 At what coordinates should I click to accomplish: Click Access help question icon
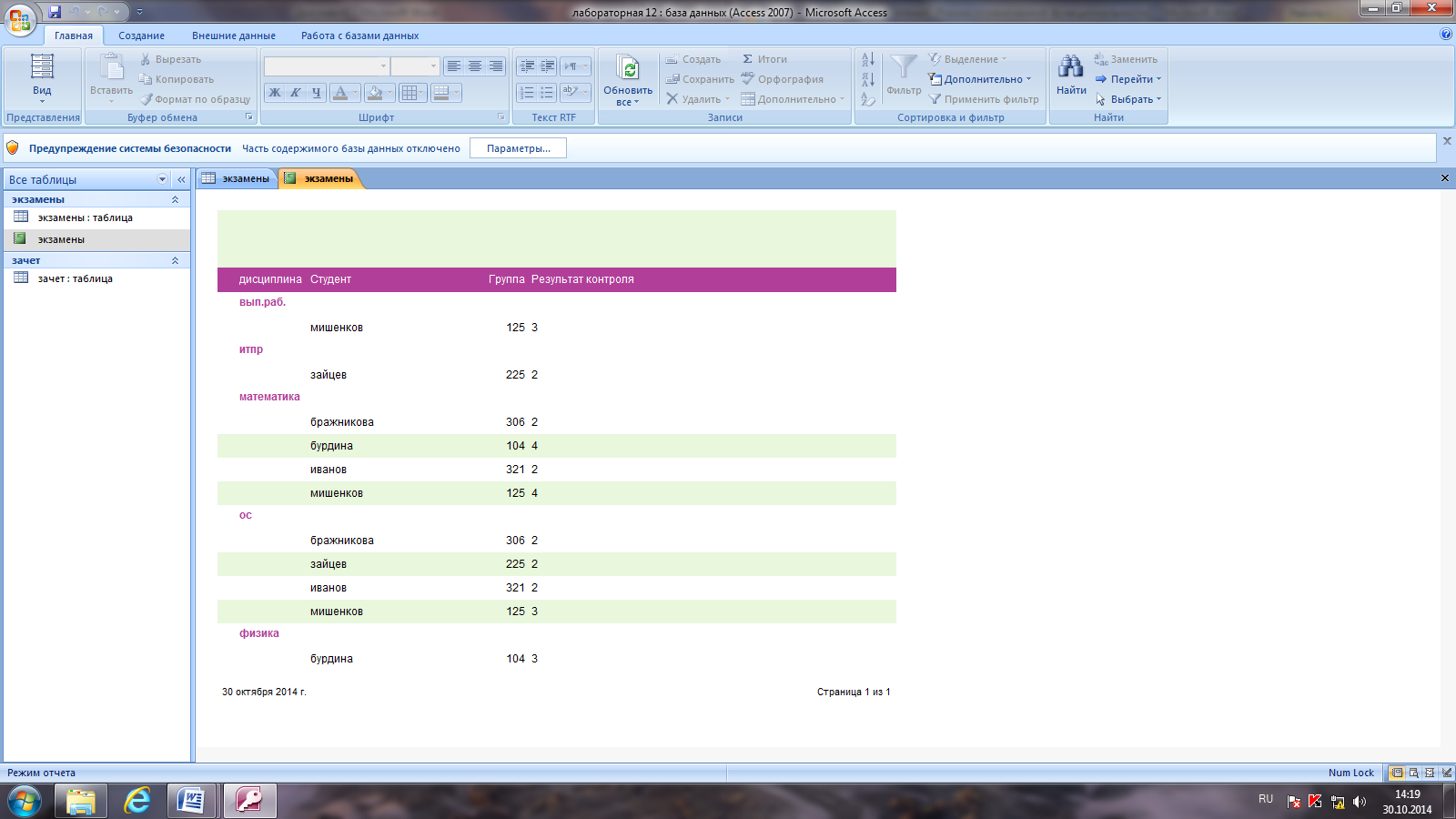point(1446,35)
